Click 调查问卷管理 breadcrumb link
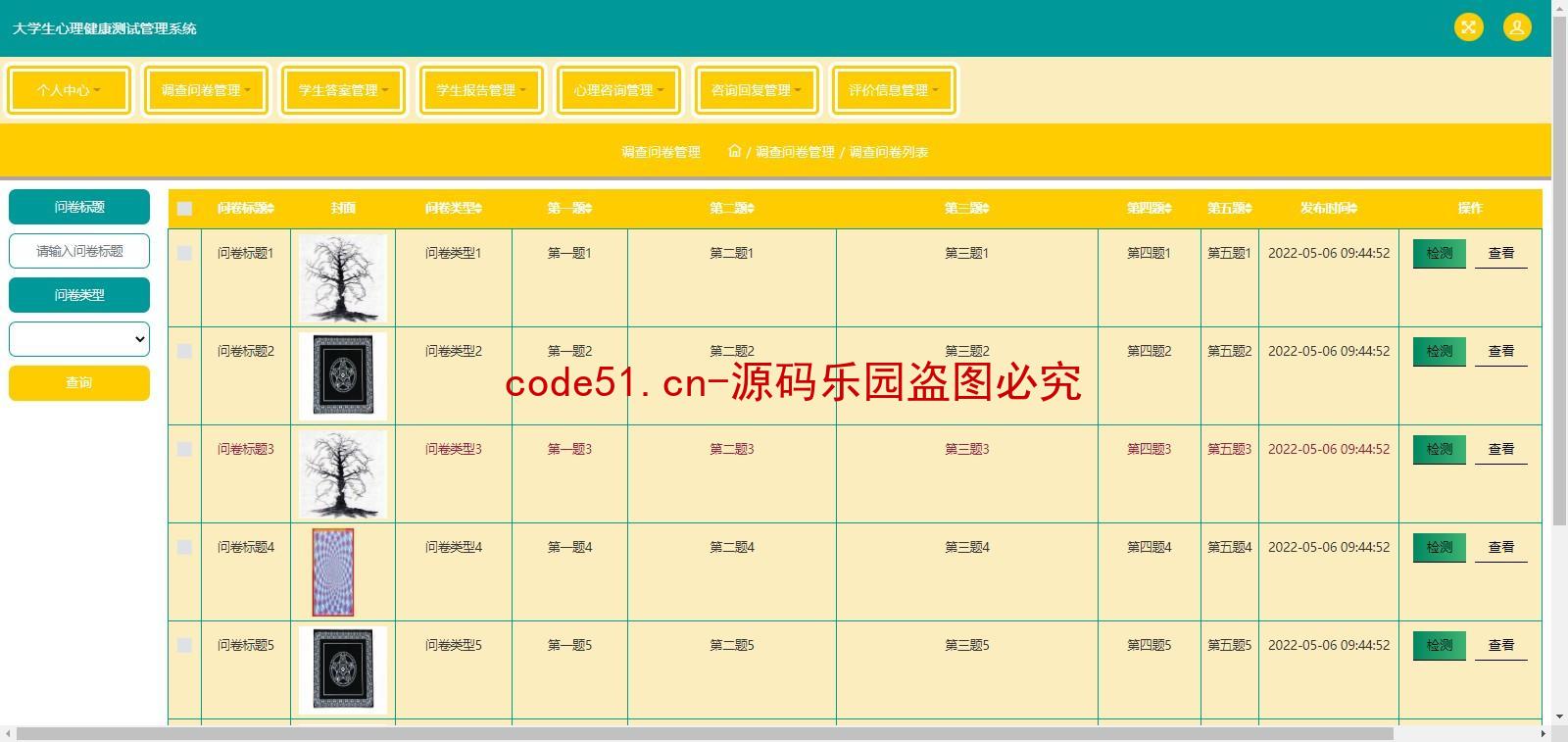Image resolution: width=1568 pixels, height=742 pixels. pyautogui.click(x=795, y=152)
